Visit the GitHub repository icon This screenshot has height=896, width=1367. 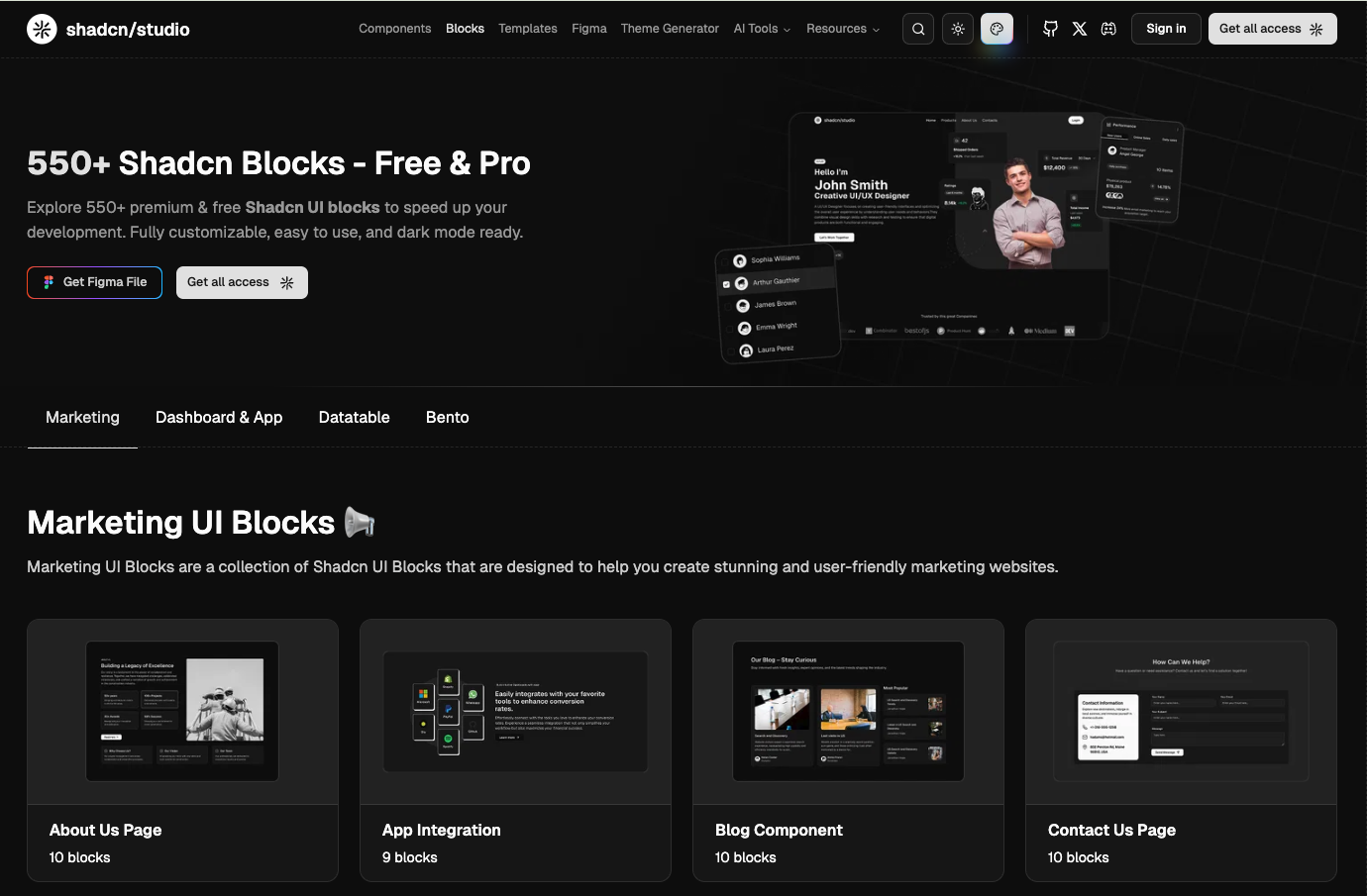pos(1049,29)
